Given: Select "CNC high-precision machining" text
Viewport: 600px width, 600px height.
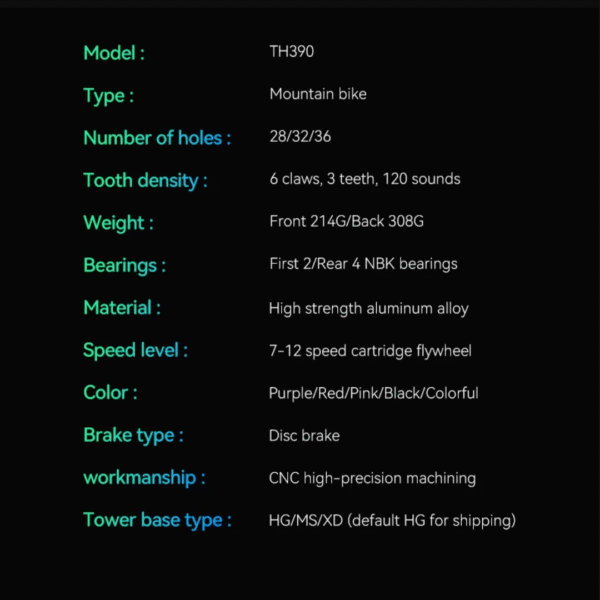Looking at the screenshot, I should coord(372,478).
